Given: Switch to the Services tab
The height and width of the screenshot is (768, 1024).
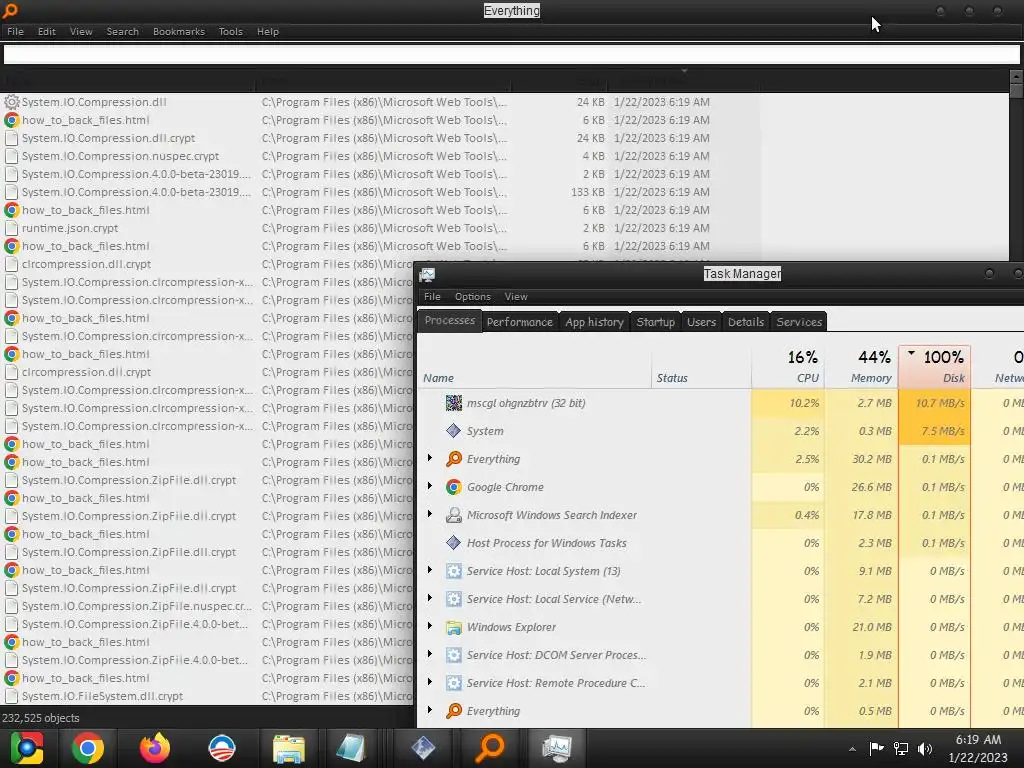Looking at the screenshot, I should (799, 322).
